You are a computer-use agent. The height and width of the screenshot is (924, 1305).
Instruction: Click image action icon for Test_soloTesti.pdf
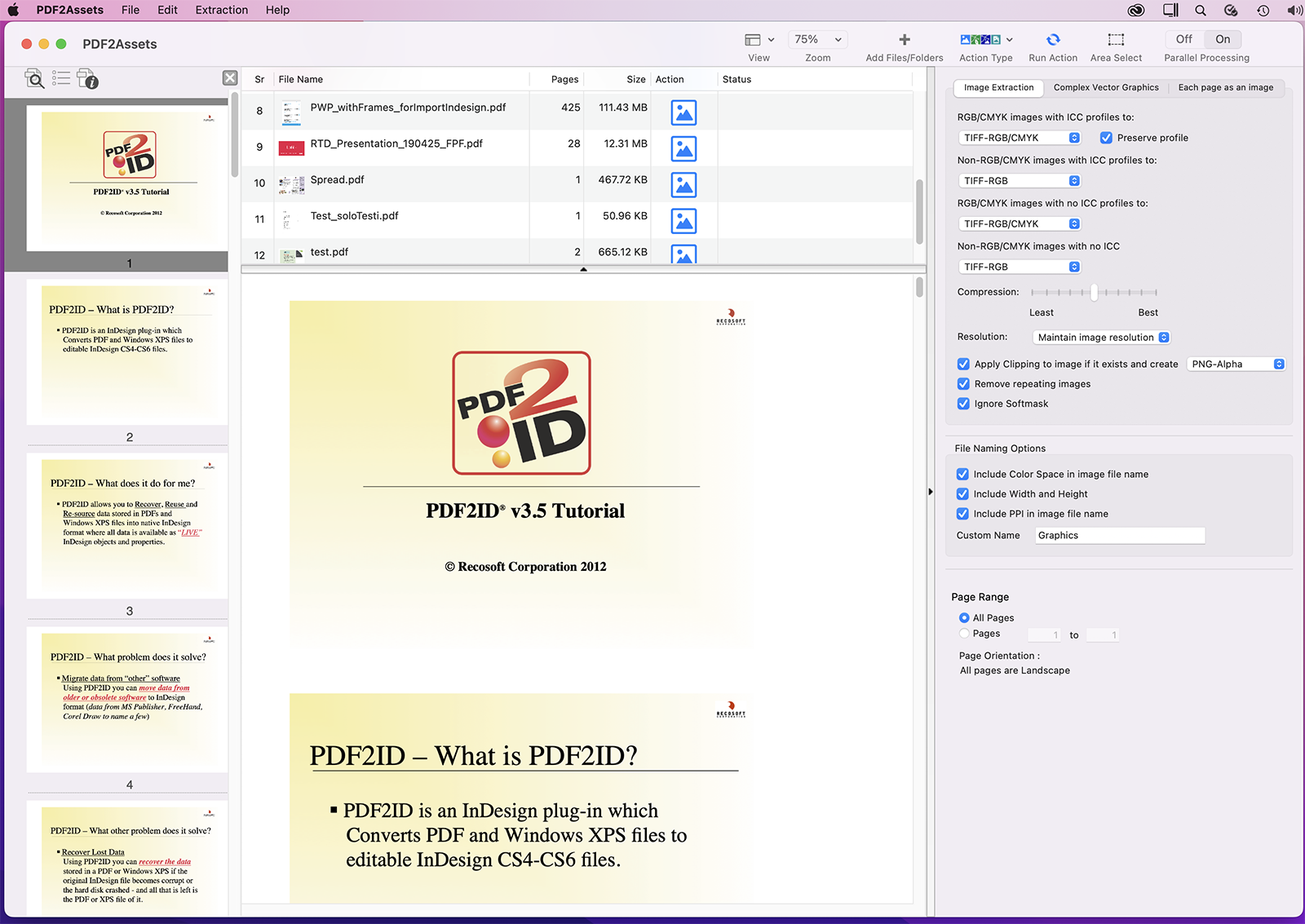[683, 220]
